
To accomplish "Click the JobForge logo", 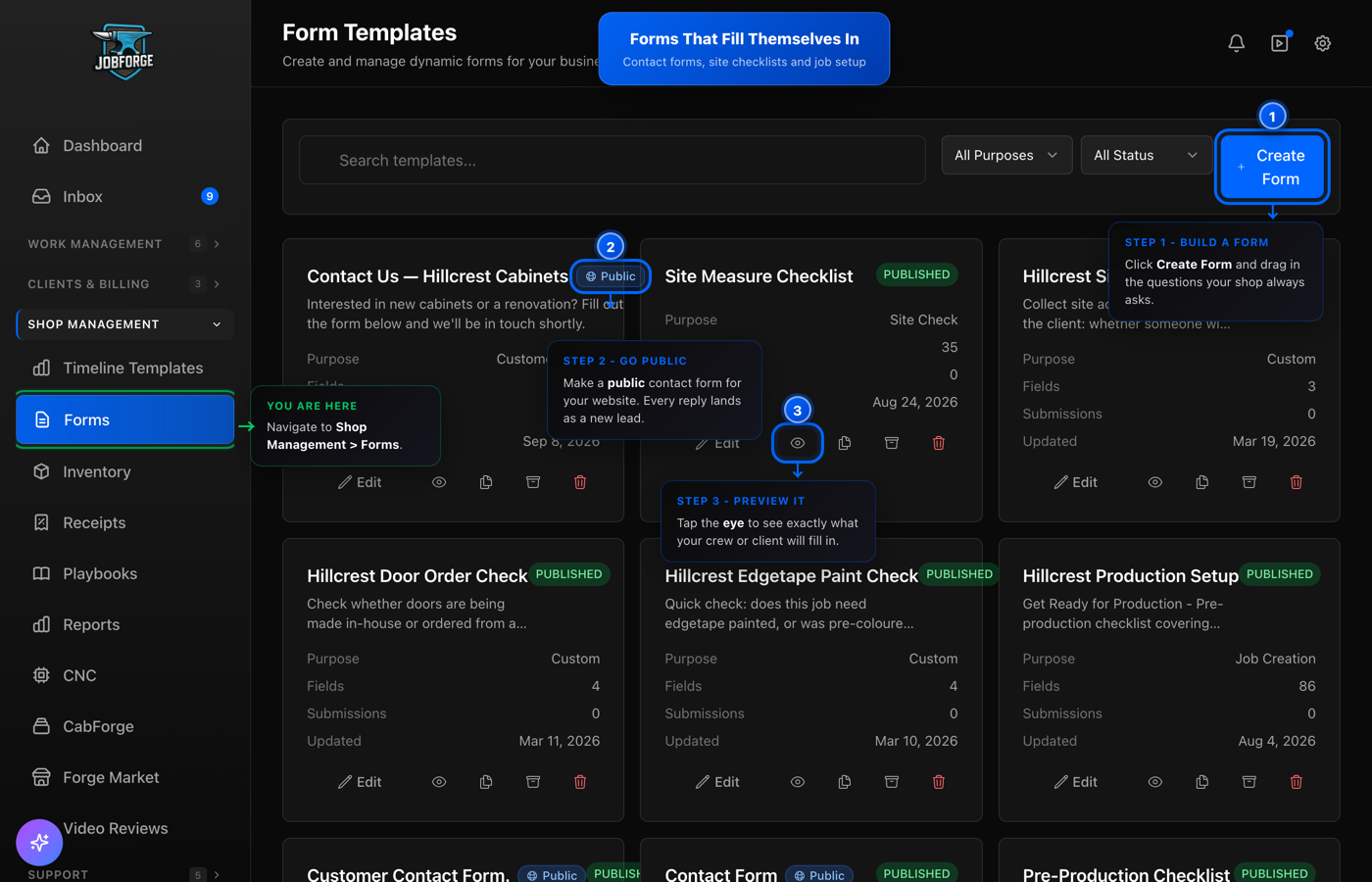I will coord(123,52).
